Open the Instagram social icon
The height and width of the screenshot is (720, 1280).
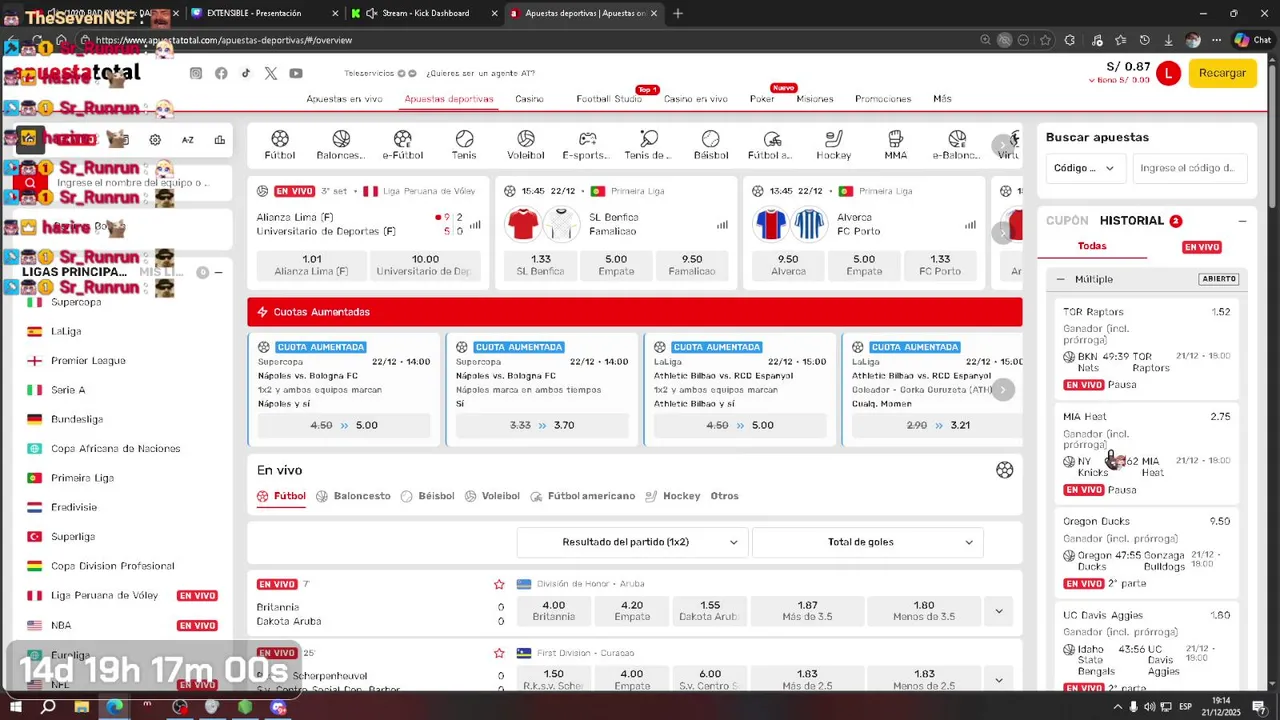(x=196, y=73)
